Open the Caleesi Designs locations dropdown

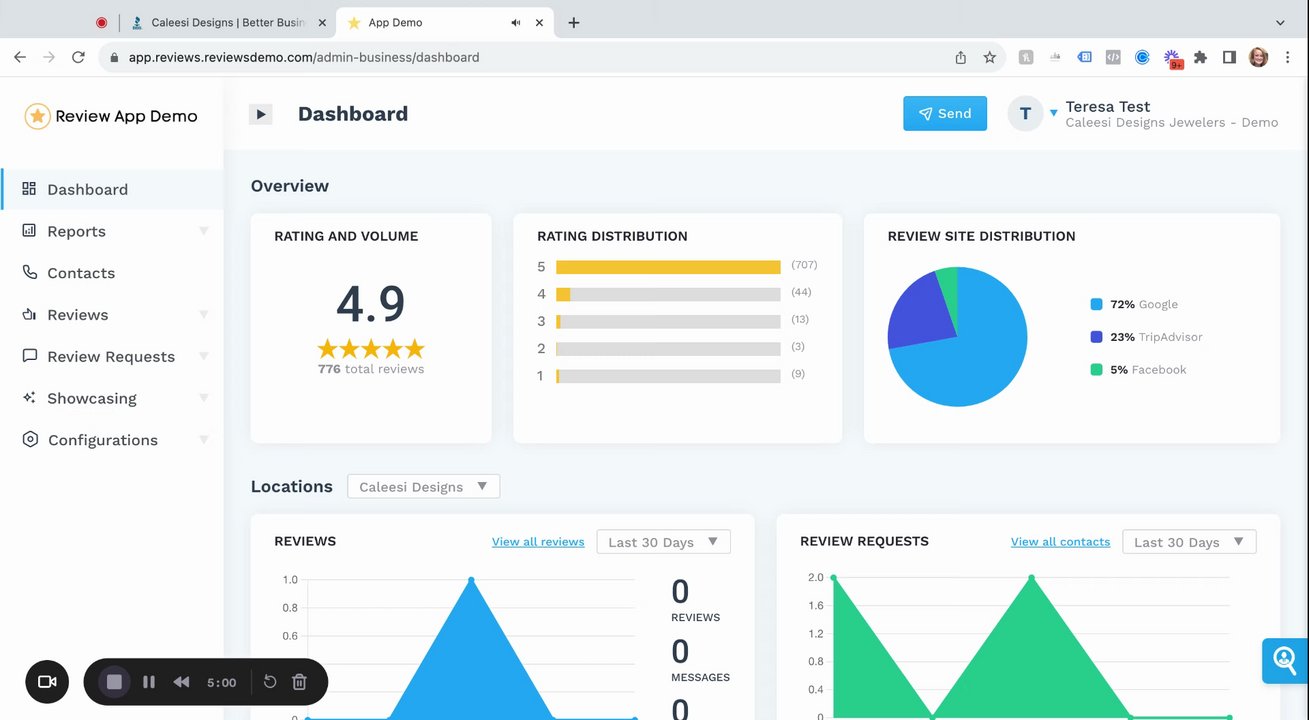click(423, 487)
